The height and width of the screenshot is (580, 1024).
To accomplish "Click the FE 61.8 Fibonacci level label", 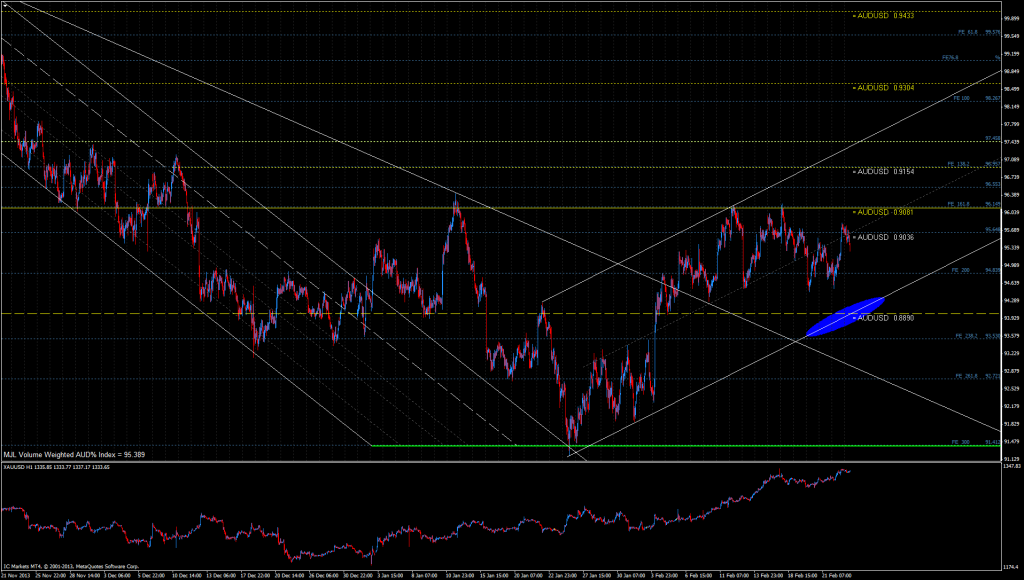I will coord(968,32).
